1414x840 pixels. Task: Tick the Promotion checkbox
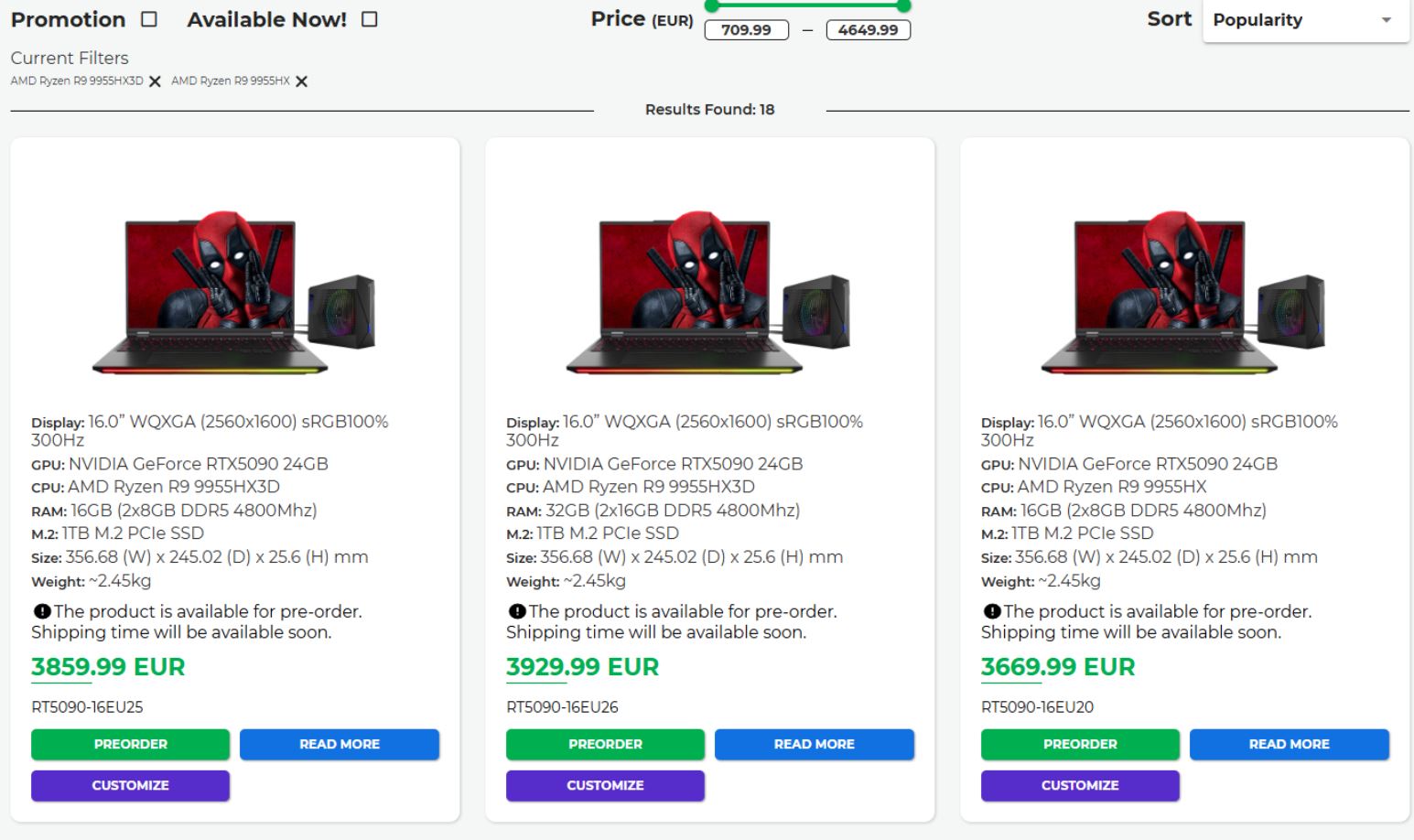pos(149,19)
